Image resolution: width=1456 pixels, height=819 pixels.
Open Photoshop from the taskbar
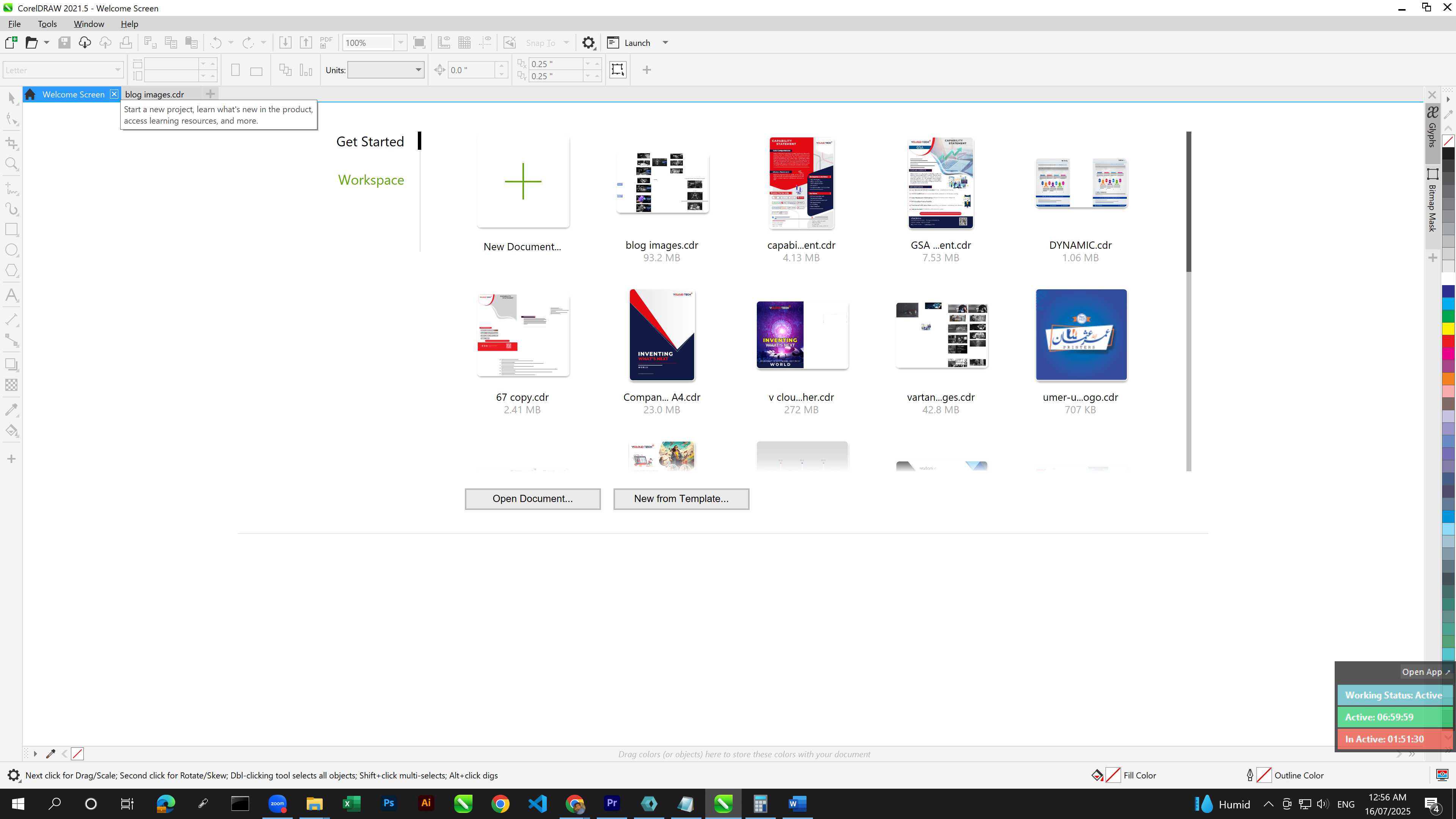tap(388, 803)
